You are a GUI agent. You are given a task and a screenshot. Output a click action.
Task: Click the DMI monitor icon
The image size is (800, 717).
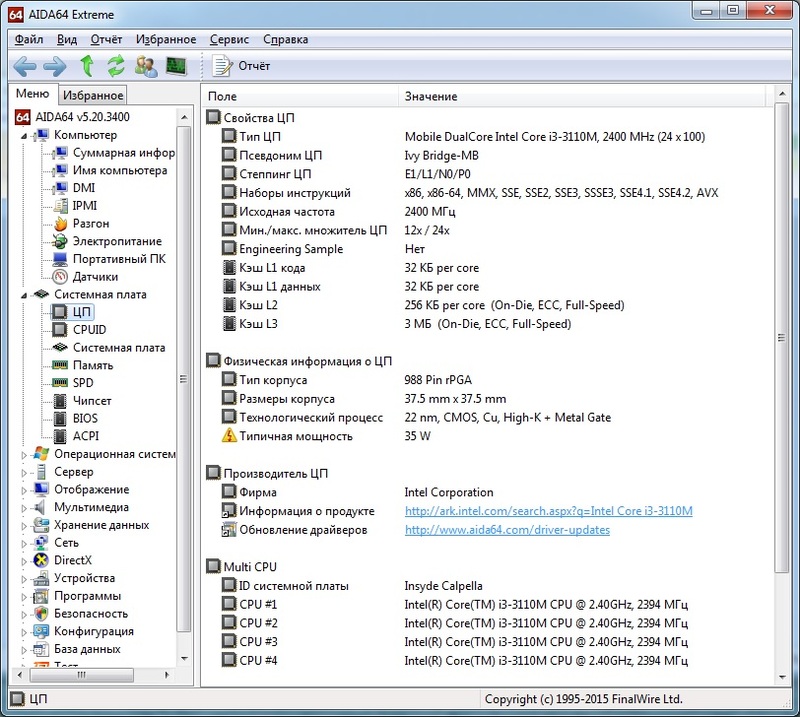click(x=60, y=188)
